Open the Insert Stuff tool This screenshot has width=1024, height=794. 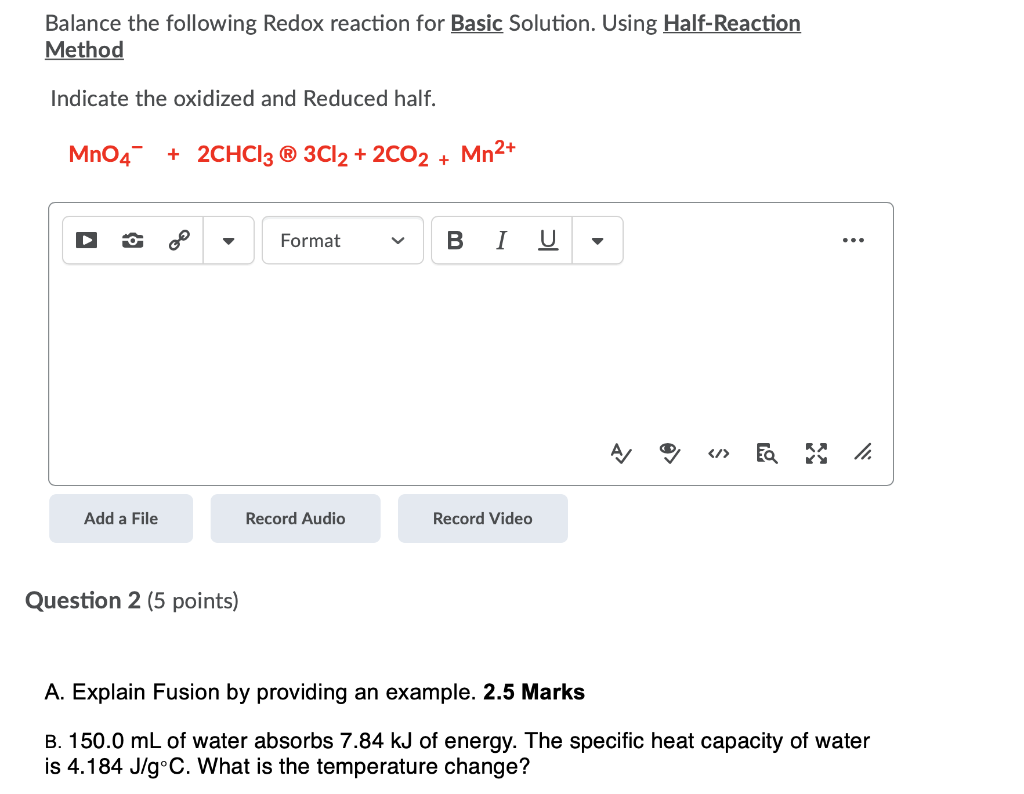coord(87,240)
